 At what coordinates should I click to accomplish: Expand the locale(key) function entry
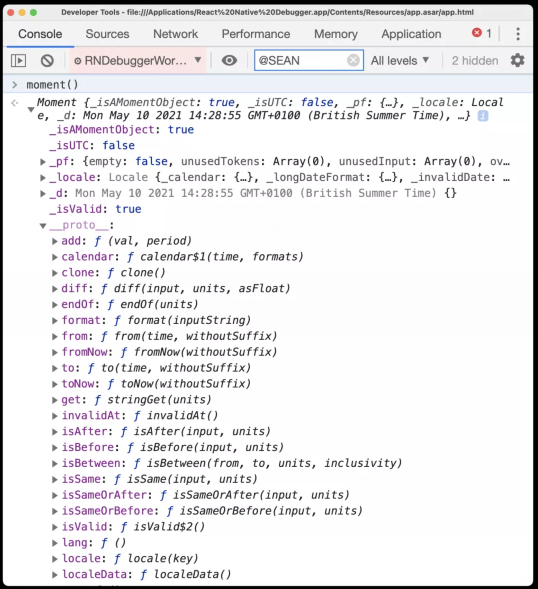[x=55, y=559]
